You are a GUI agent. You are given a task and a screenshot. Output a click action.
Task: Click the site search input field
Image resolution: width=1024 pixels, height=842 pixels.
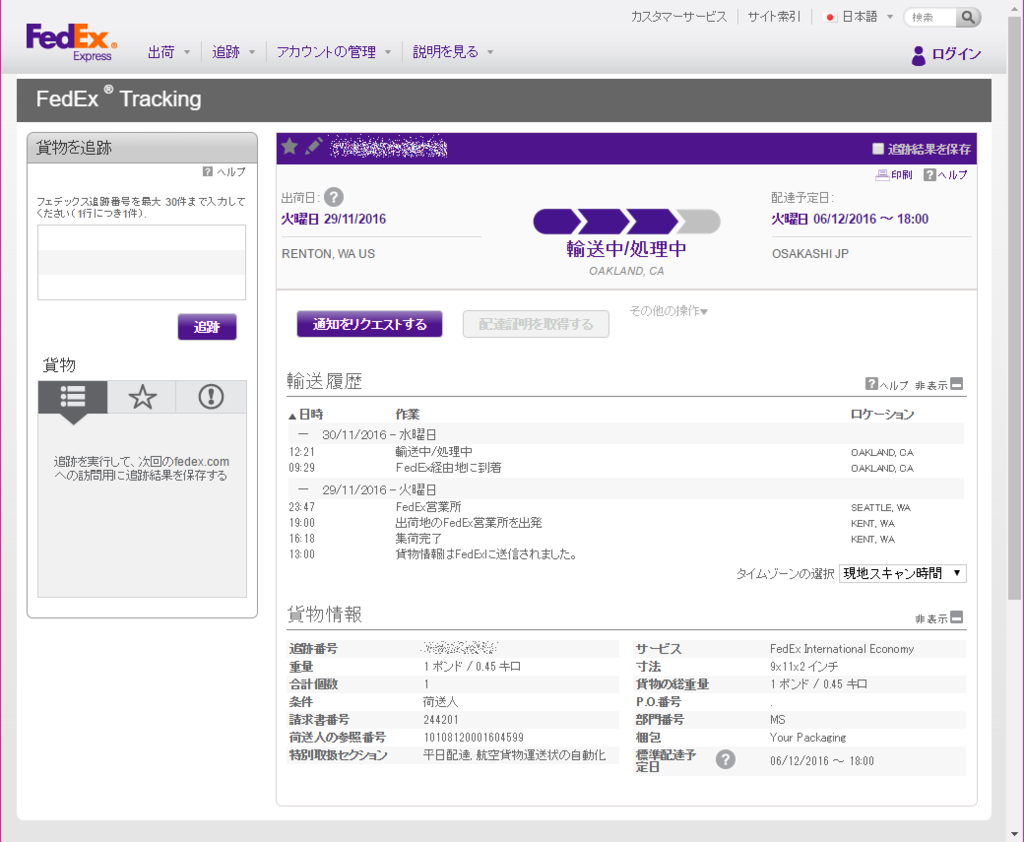tap(933, 17)
